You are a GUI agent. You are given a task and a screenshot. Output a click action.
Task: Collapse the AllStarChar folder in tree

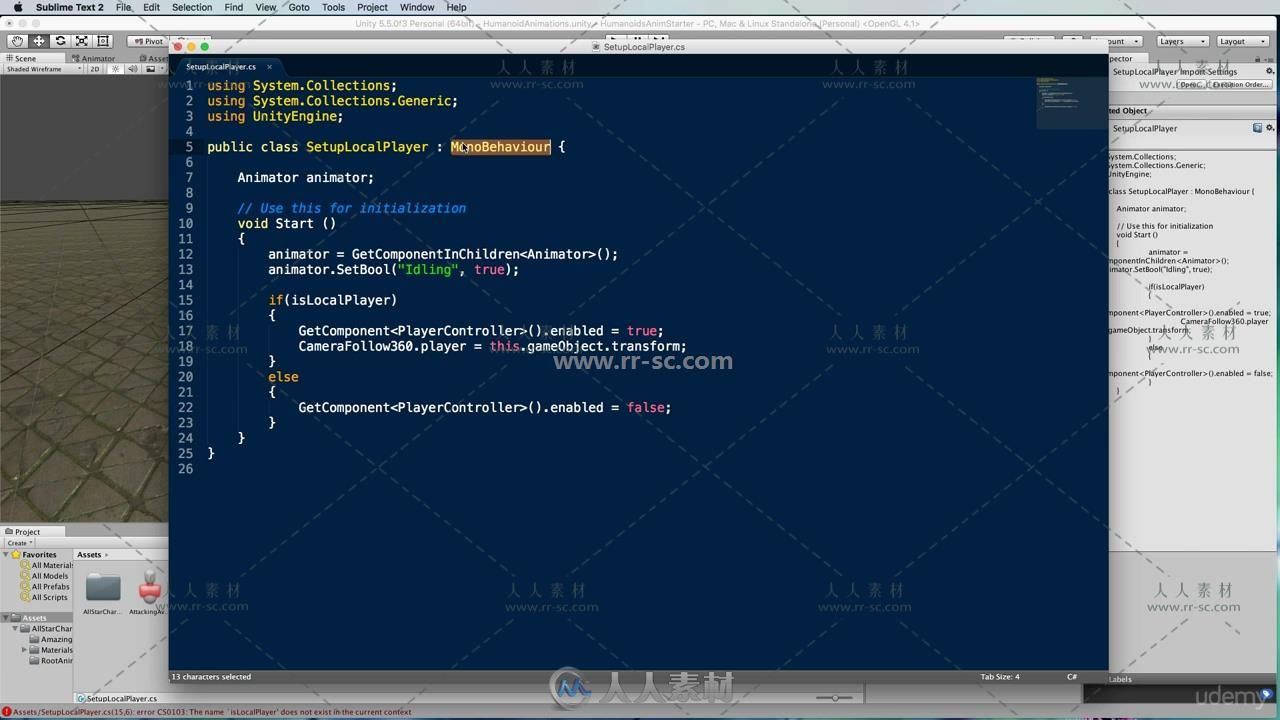(16, 629)
